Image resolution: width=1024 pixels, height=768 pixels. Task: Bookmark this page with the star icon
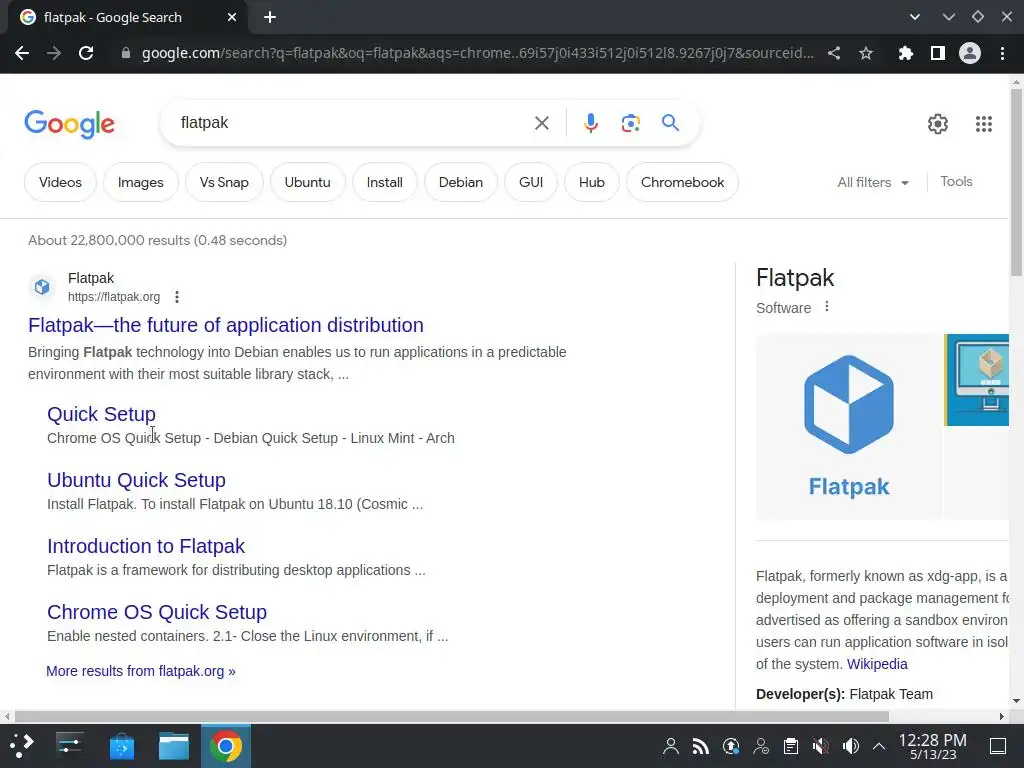866,54
